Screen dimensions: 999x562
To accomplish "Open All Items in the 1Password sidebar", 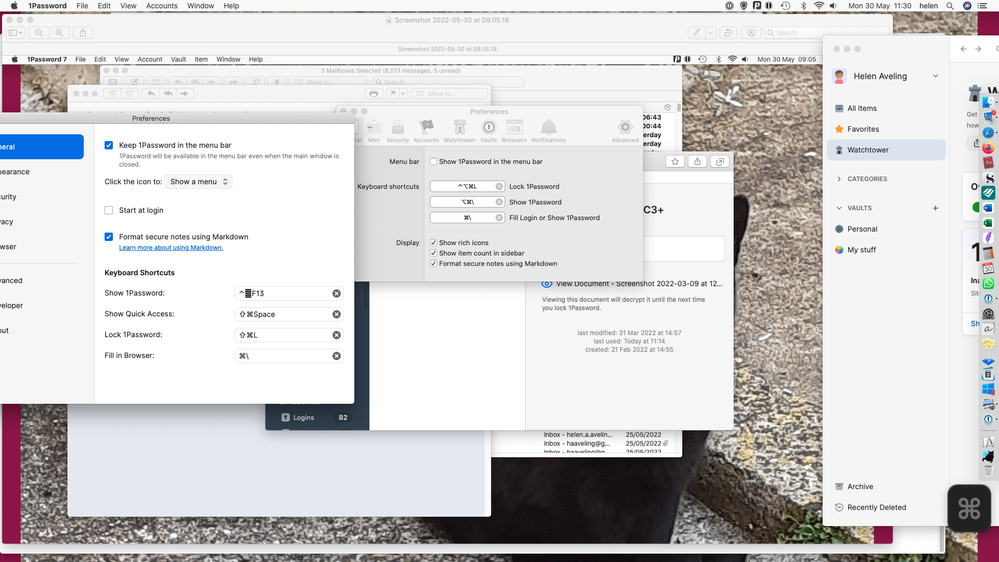I will click(861, 108).
